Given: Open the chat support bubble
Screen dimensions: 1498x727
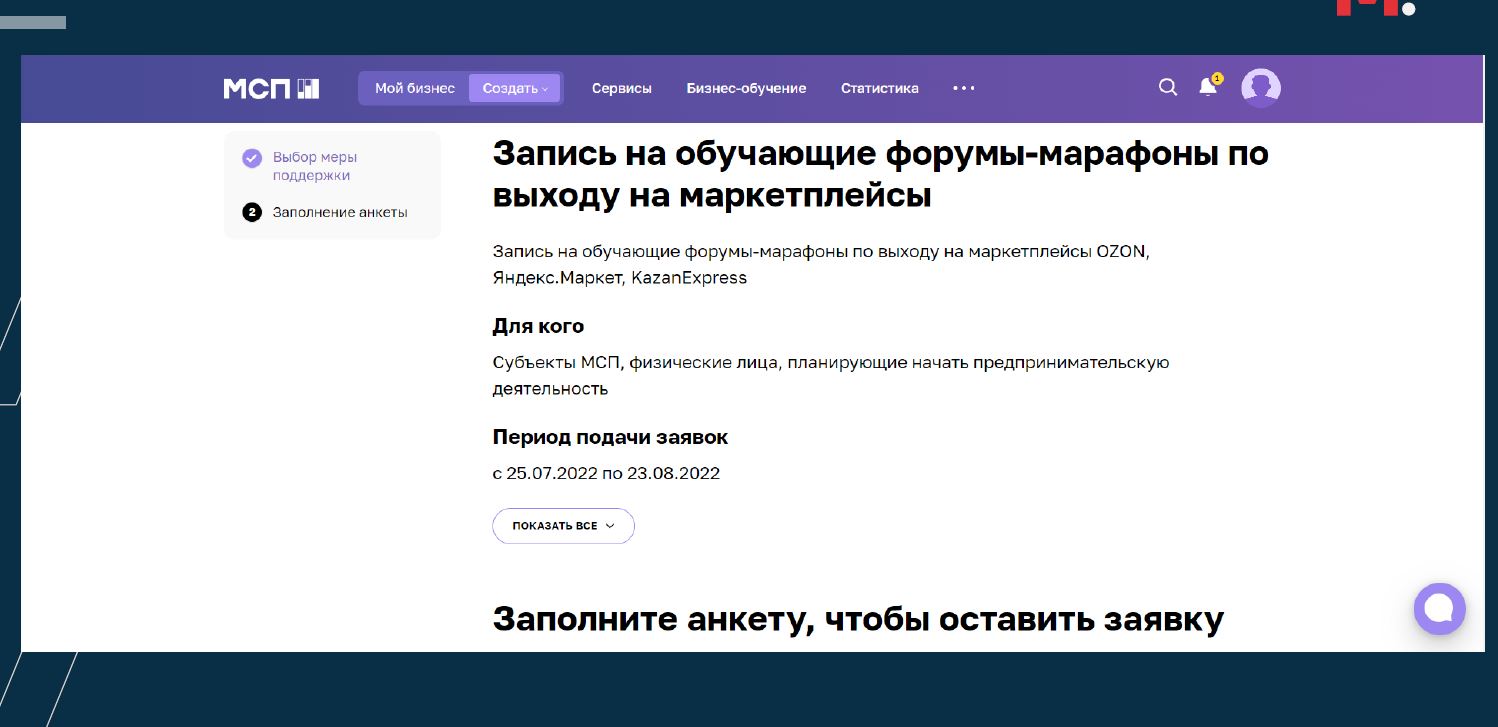Looking at the screenshot, I should [x=1439, y=608].
